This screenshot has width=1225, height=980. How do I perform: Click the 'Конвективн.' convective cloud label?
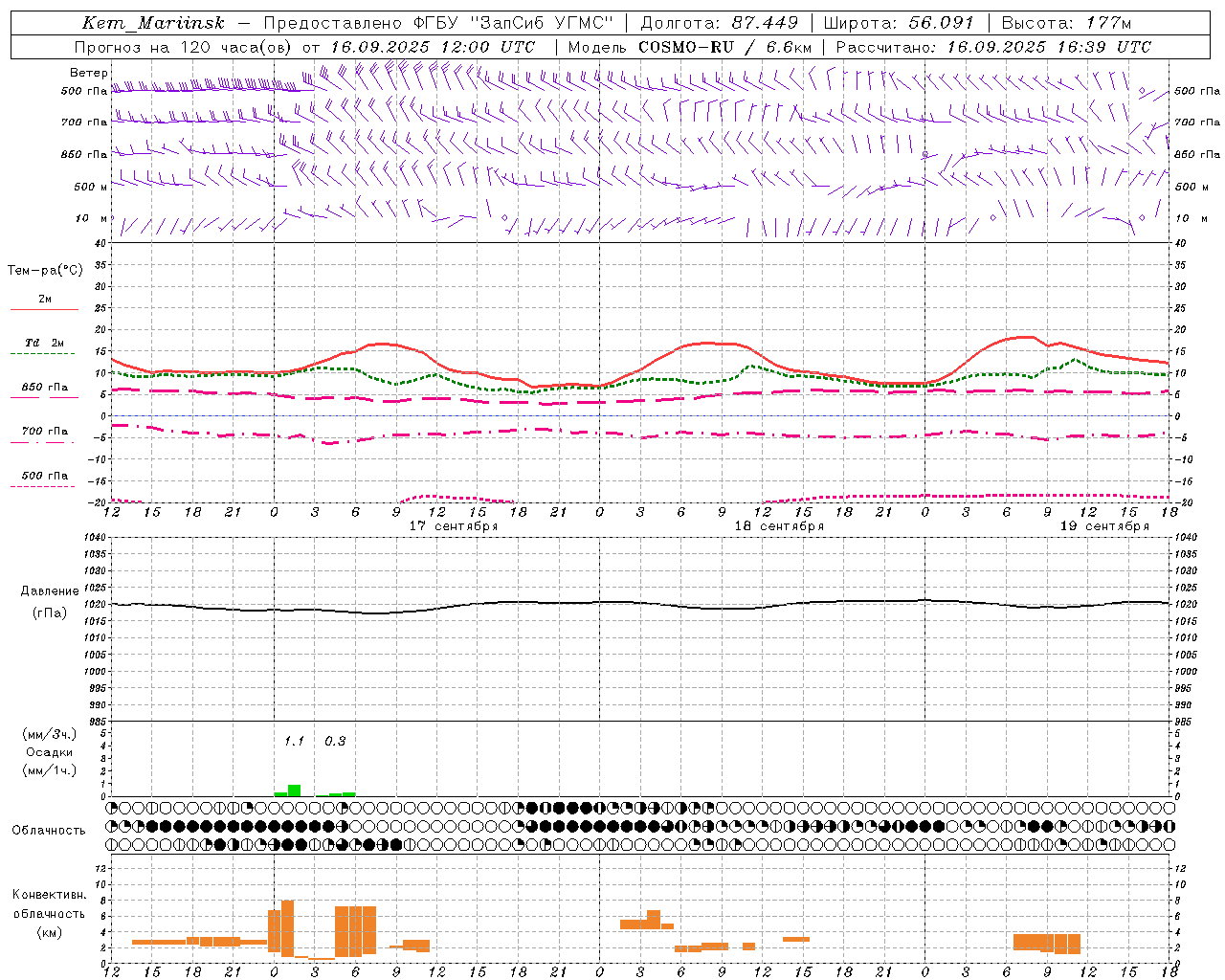point(49,895)
